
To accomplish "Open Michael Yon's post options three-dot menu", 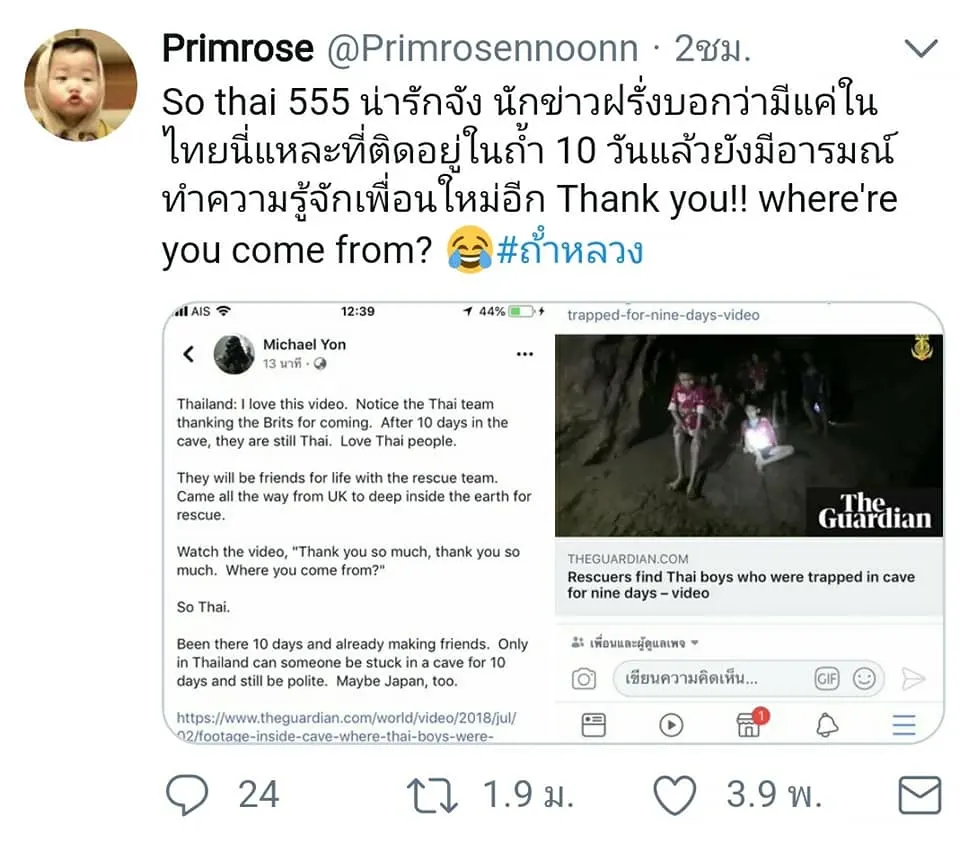I will point(525,354).
